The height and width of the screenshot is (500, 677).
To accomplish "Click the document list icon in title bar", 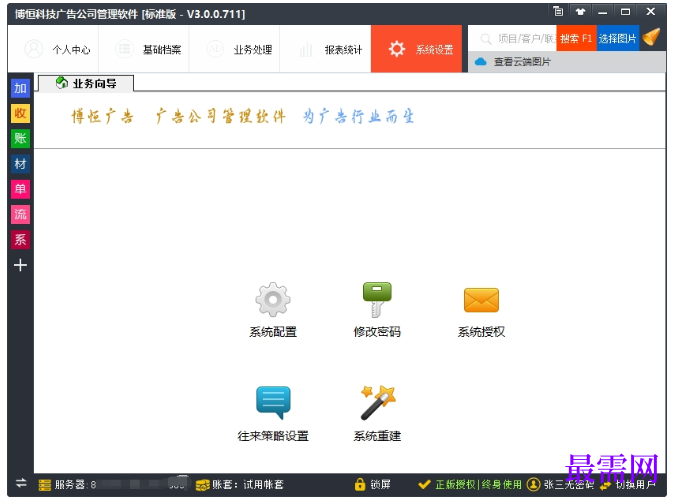I will (558, 12).
